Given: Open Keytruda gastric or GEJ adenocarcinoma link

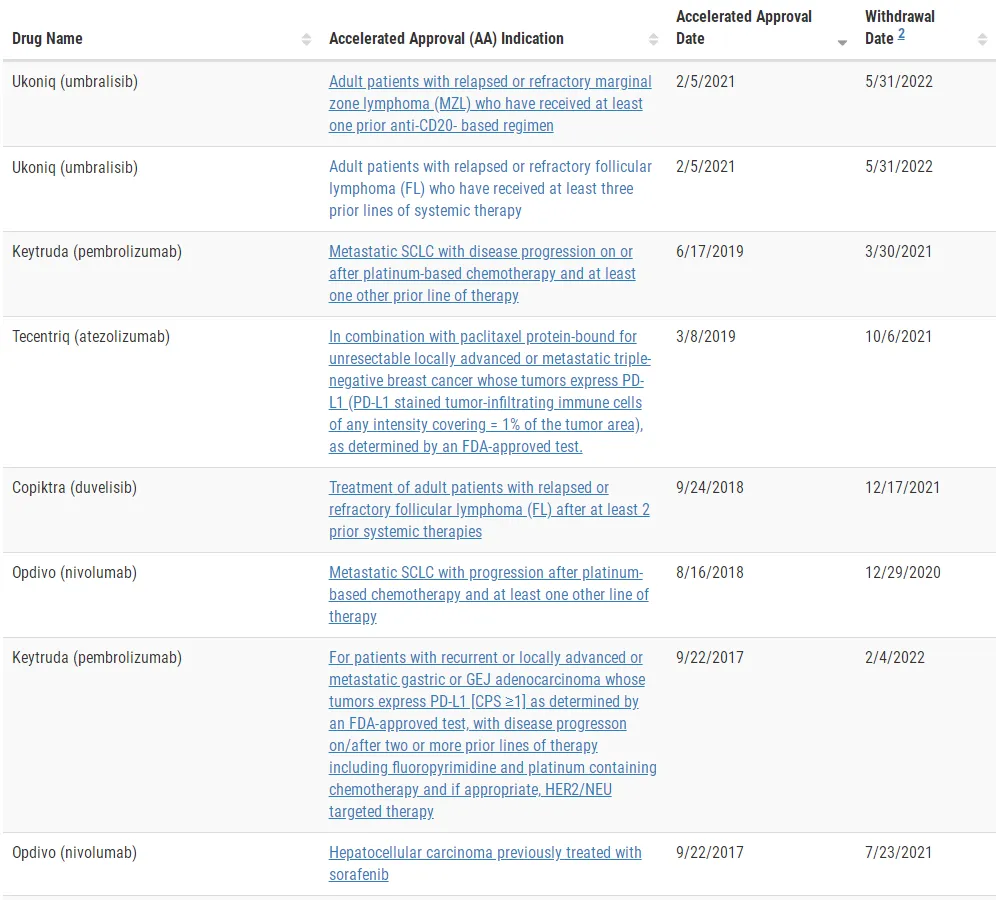Looking at the screenshot, I should [492, 734].
